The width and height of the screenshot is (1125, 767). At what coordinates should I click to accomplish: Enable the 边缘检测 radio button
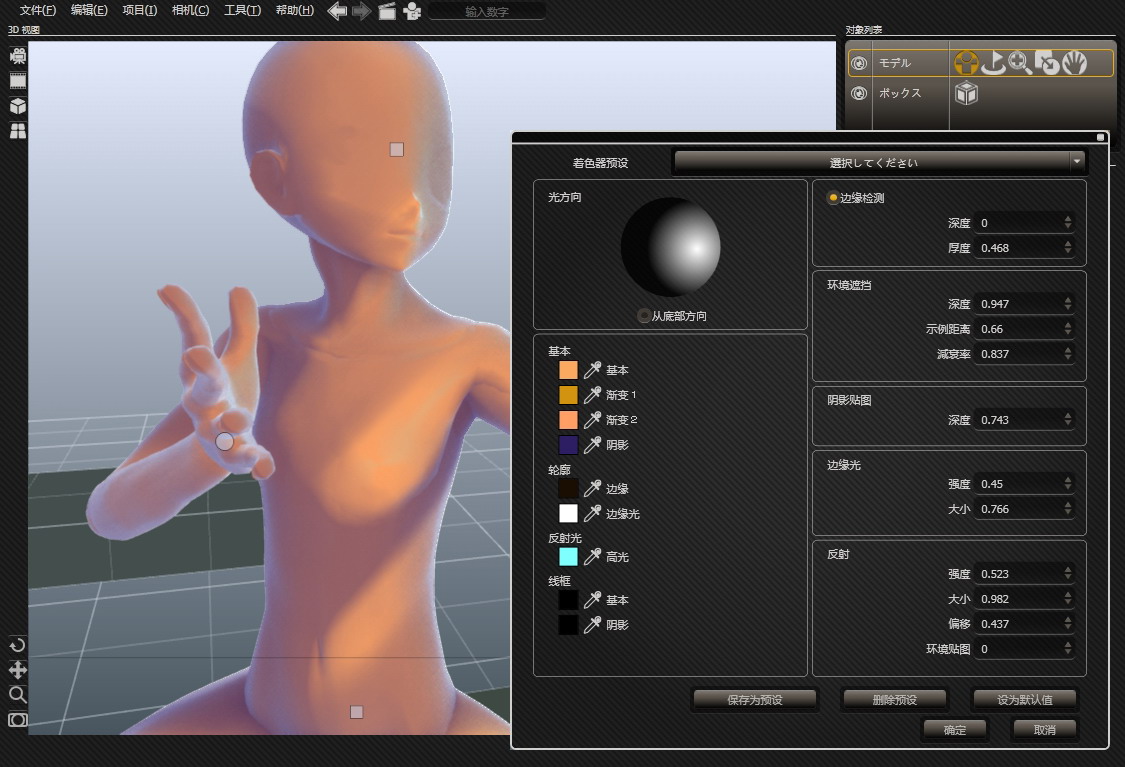coord(833,198)
